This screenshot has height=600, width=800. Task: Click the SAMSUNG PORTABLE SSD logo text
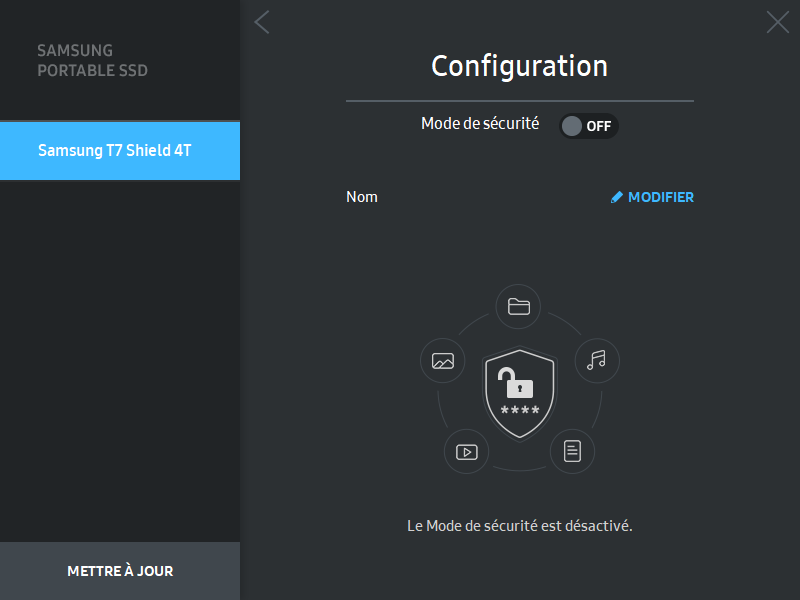coord(92,60)
